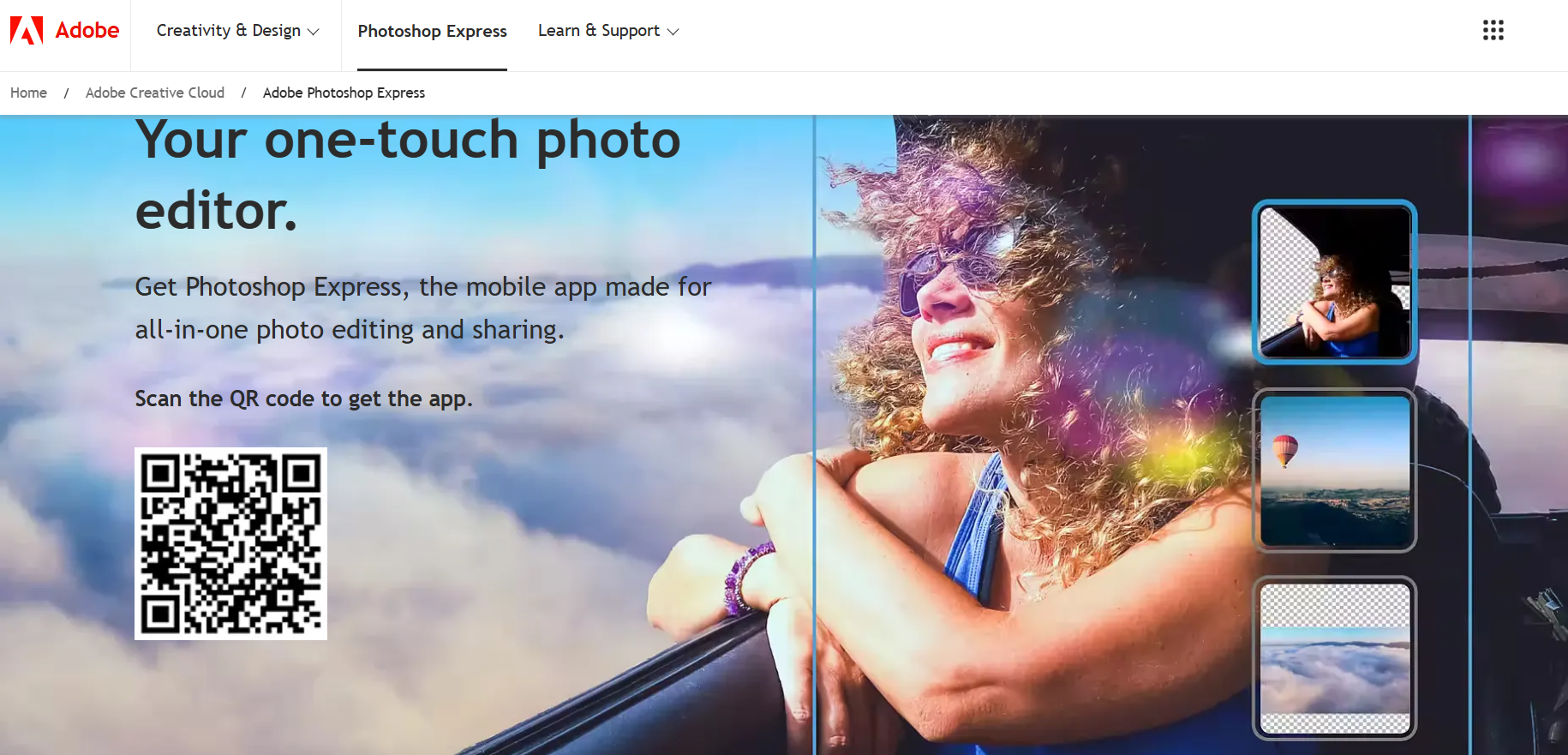Select the Photoshop Express tab
Screen dimensions: 1568x755
click(x=432, y=31)
